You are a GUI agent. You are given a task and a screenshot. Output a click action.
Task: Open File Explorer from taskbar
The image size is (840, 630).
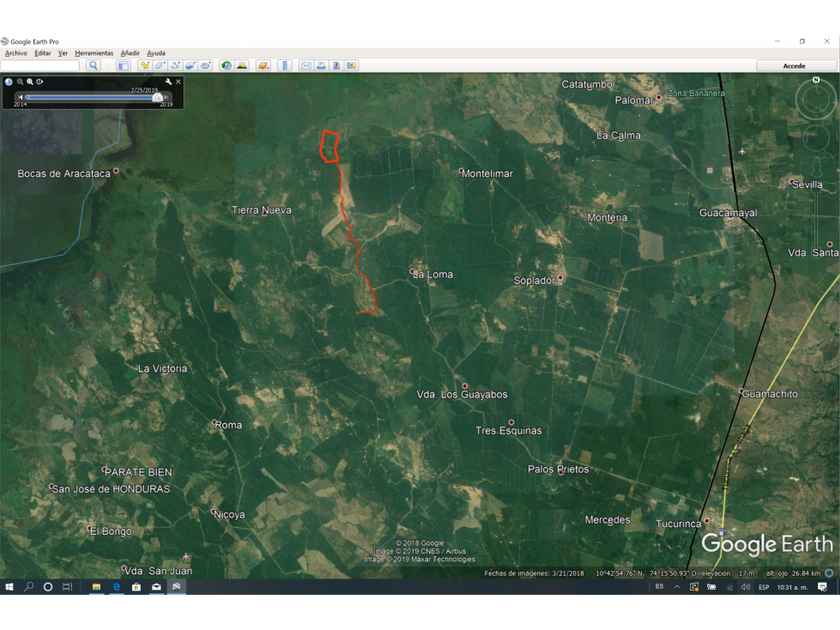coord(96,587)
